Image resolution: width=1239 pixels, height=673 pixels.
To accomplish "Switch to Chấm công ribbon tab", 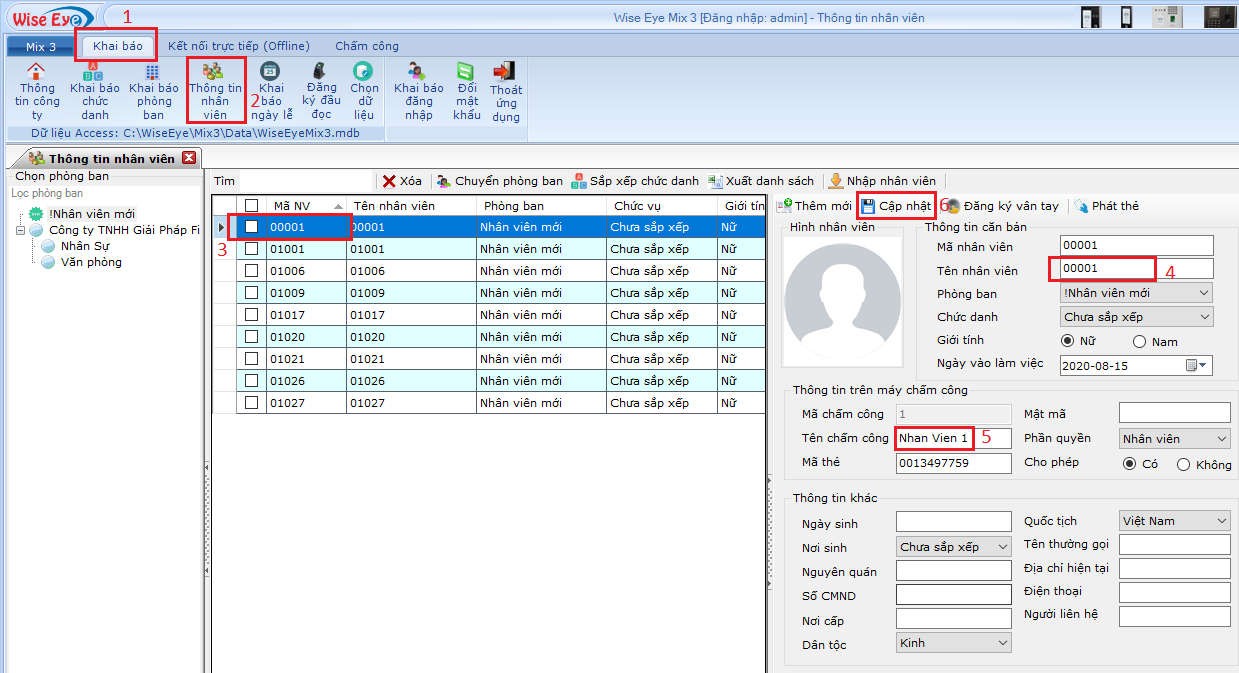I will (x=366, y=46).
